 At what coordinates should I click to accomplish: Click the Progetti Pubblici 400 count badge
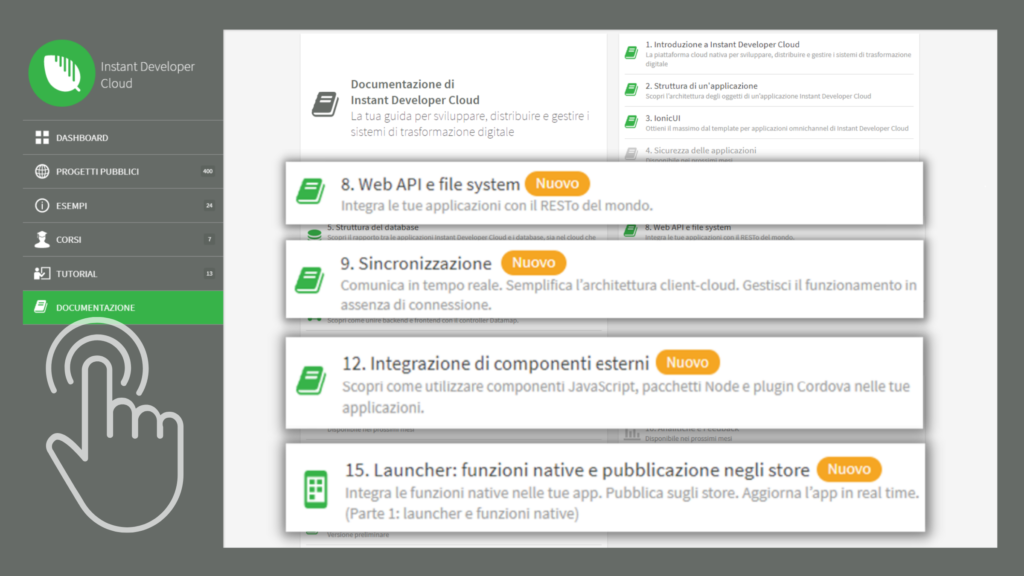coord(208,171)
